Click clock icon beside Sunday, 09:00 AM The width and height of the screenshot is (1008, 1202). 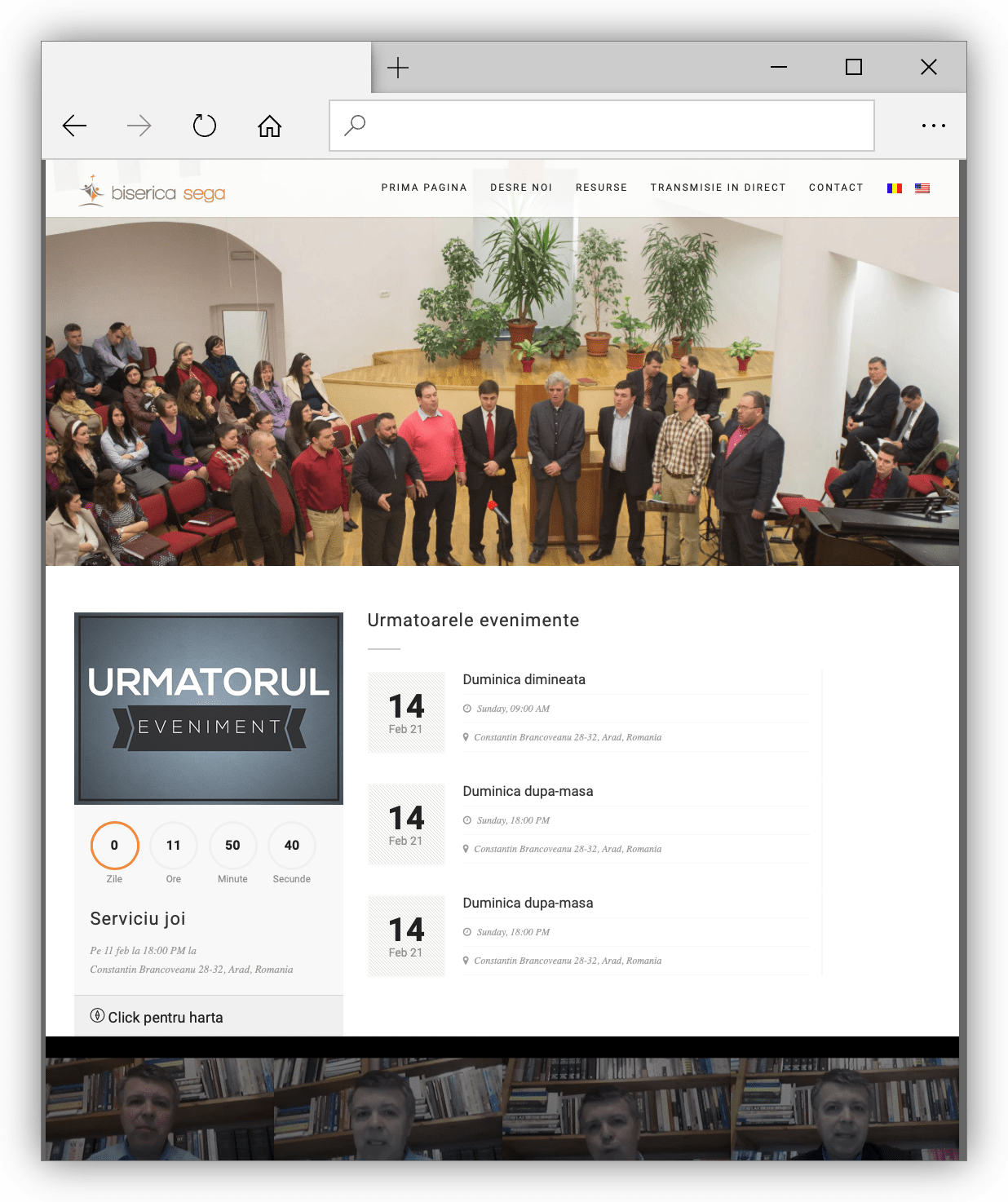(467, 709)
